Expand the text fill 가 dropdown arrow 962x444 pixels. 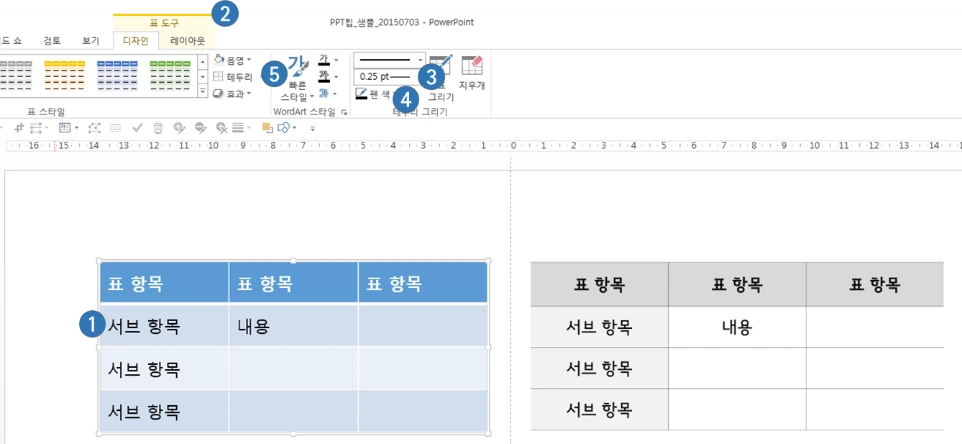pos(336,60)
